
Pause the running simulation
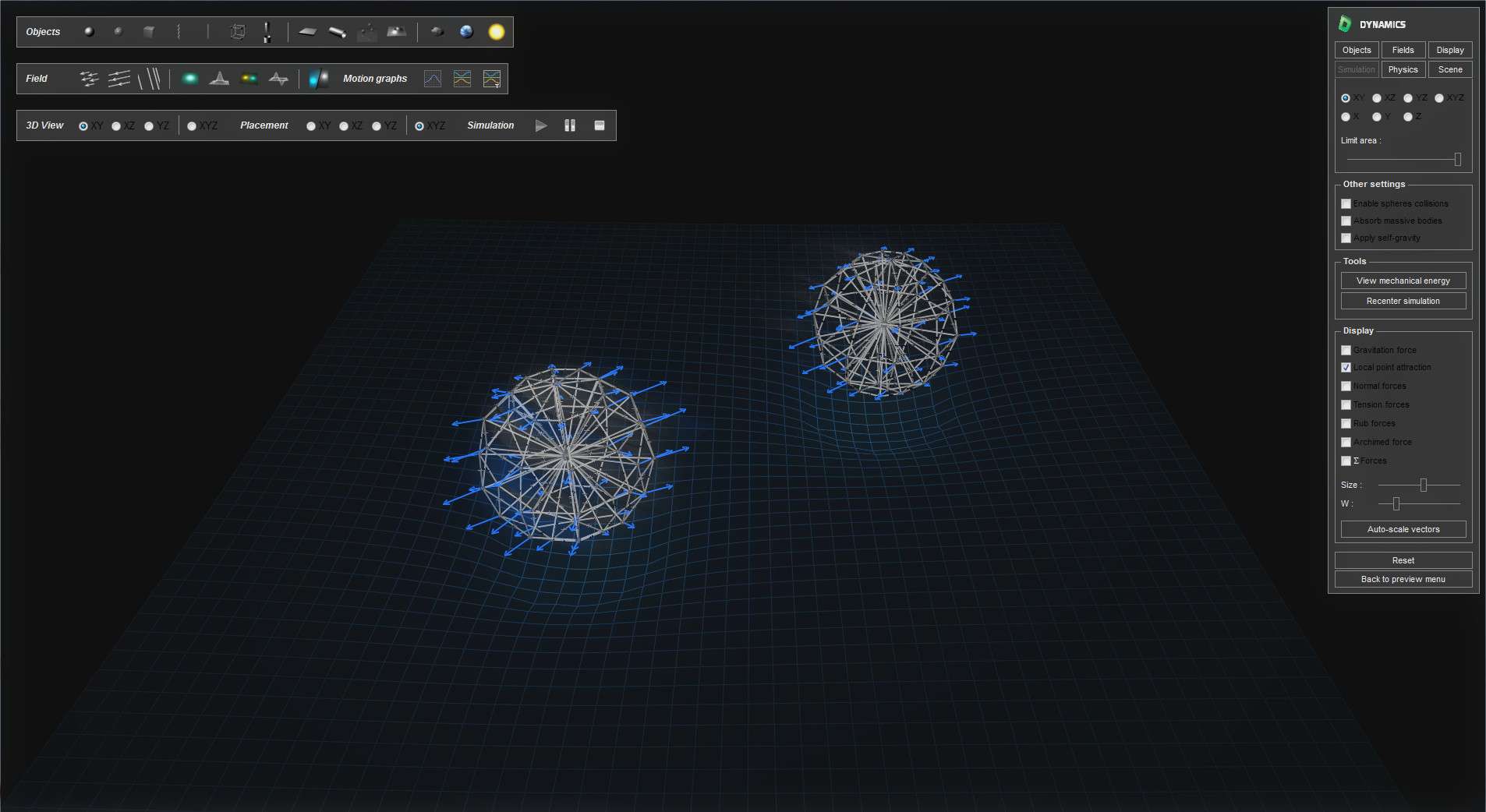point(570,125)
